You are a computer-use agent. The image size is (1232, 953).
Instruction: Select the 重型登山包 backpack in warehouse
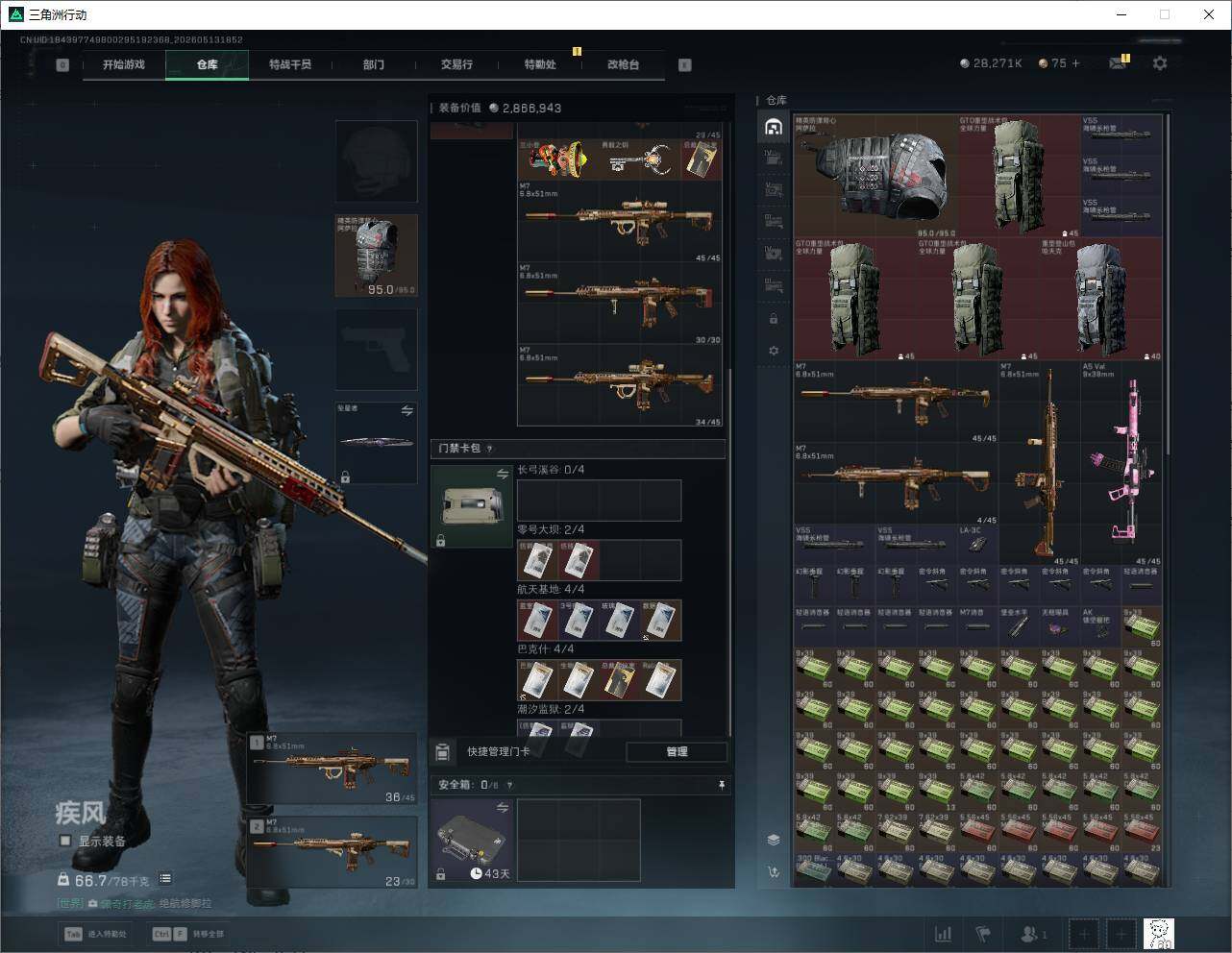1101,299
